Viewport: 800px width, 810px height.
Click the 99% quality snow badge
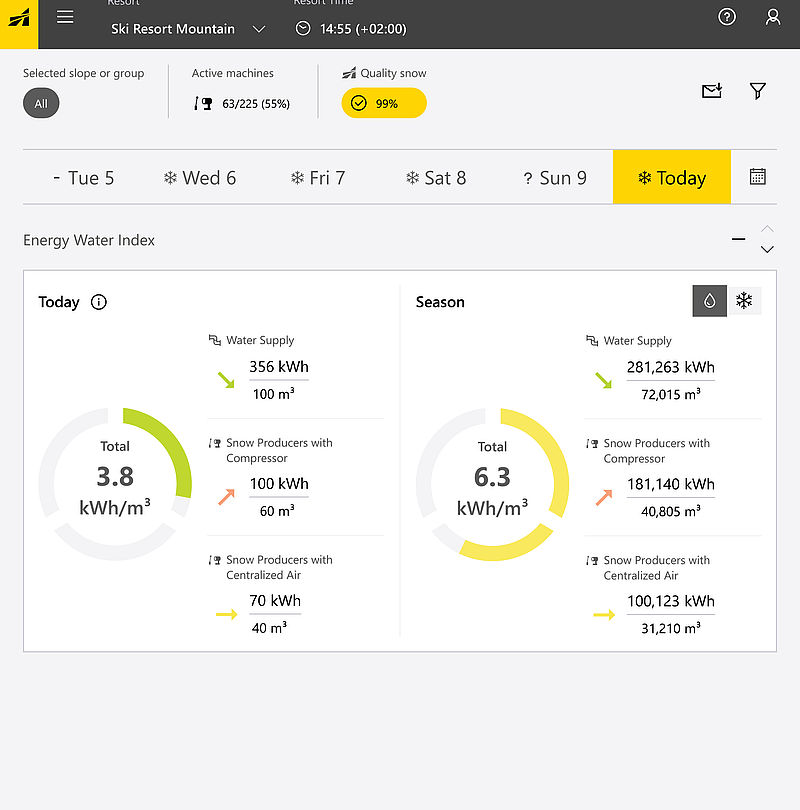384,103
